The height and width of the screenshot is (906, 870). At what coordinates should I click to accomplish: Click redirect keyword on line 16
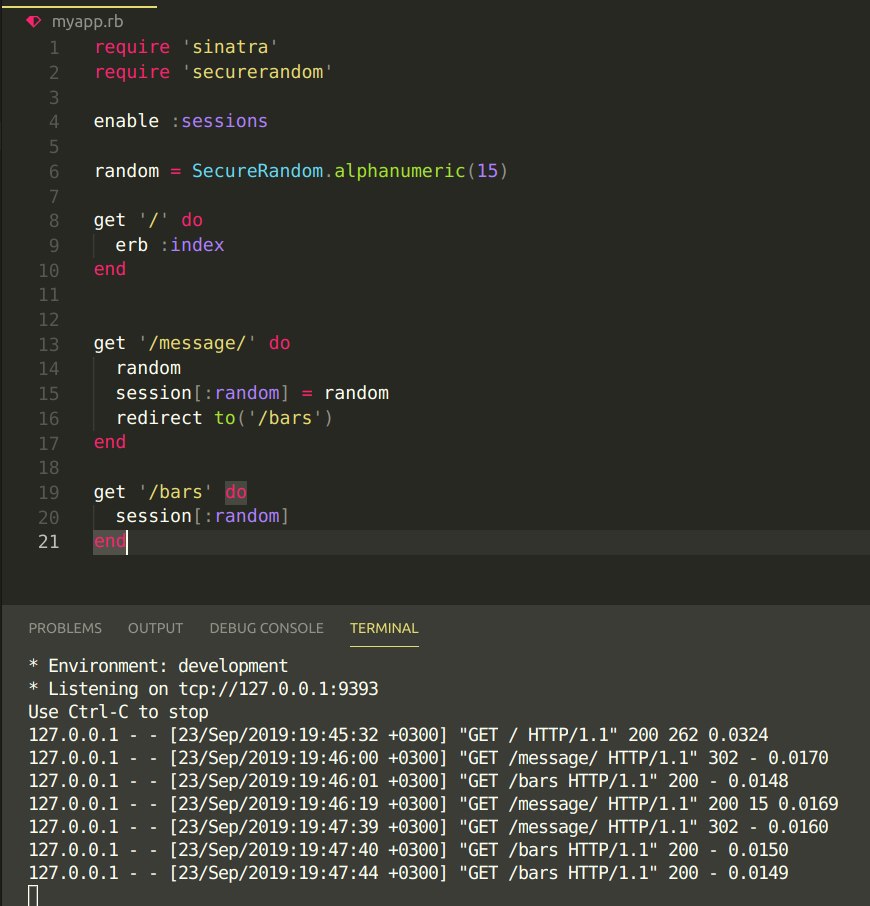click(159, 418)
